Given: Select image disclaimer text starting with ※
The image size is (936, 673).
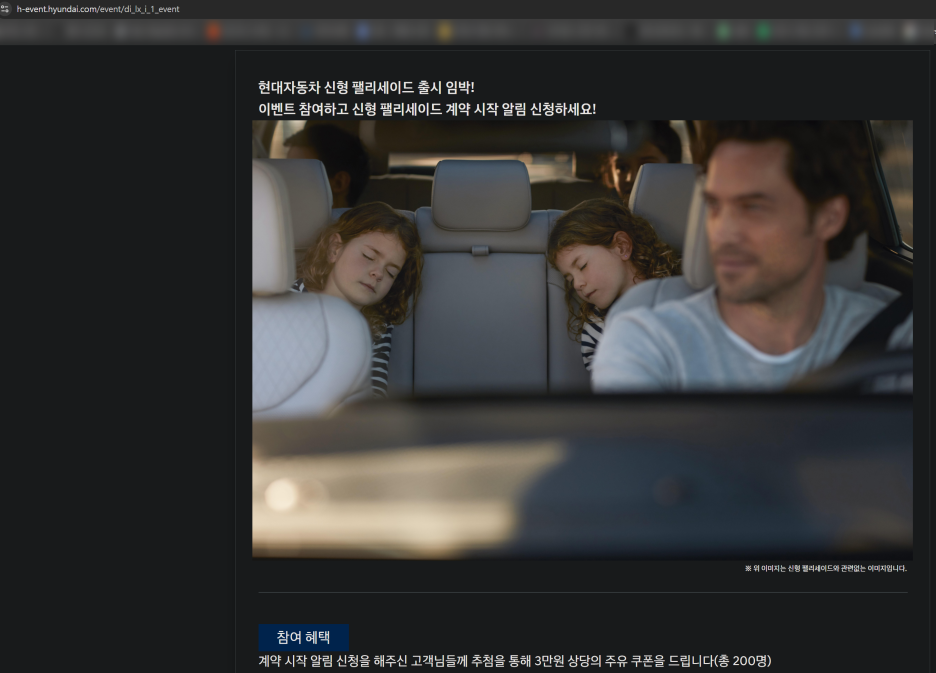Looking at the screenshot, I should [826, 568].
